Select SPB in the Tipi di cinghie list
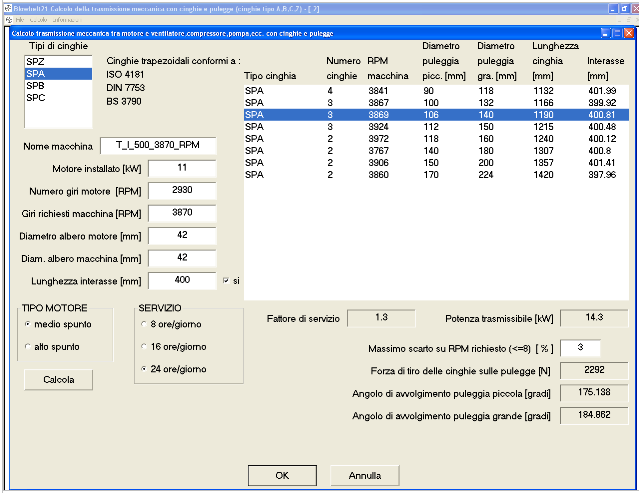This screenshot has height=493, width=639. tap(35, 86)
